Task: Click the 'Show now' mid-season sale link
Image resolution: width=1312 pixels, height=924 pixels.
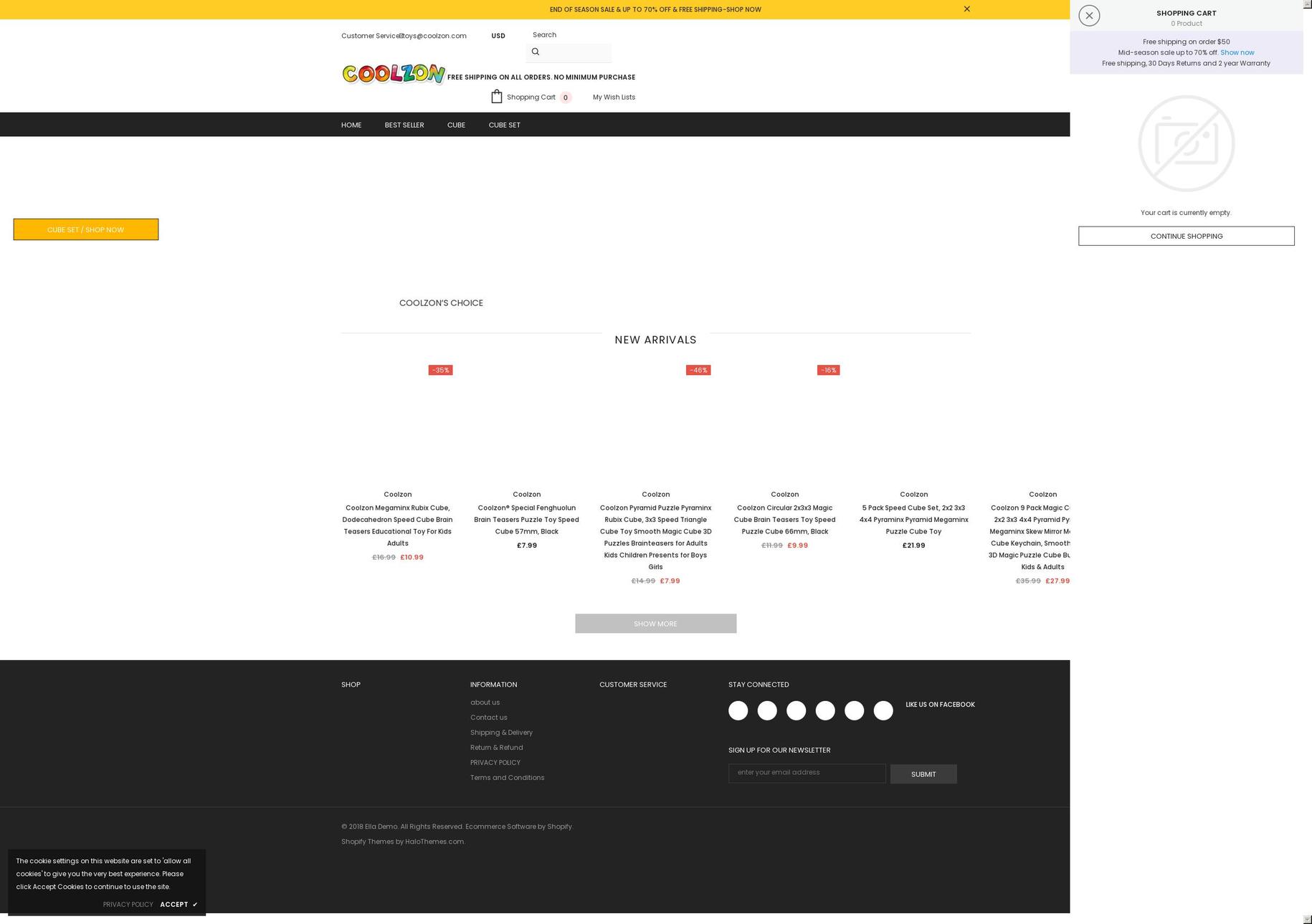Action: (x=1237, y=52)
